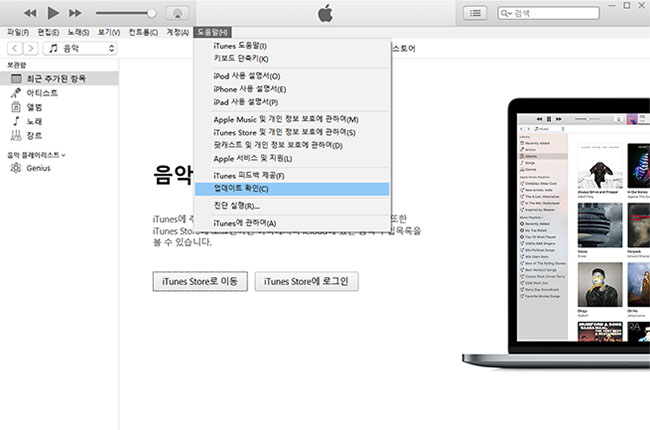The image size is (650, 430).
Task: Choose 팟캐스트 및 개인 정보 보호에 관하여(D)
Action: coord(292,145)
